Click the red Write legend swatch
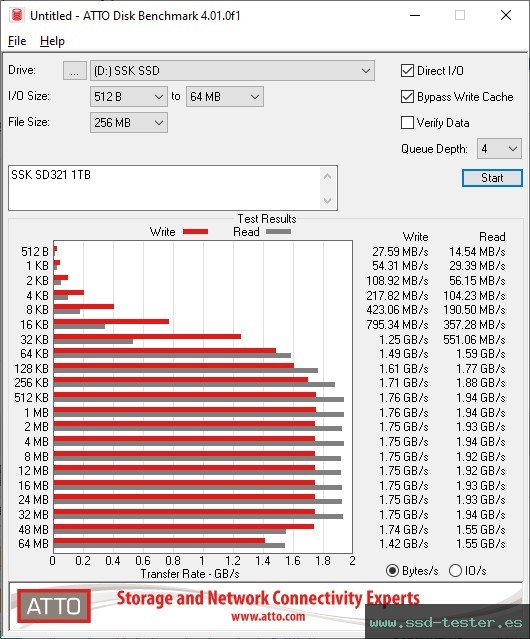530x639 pixels. click(x=196, y=232)
